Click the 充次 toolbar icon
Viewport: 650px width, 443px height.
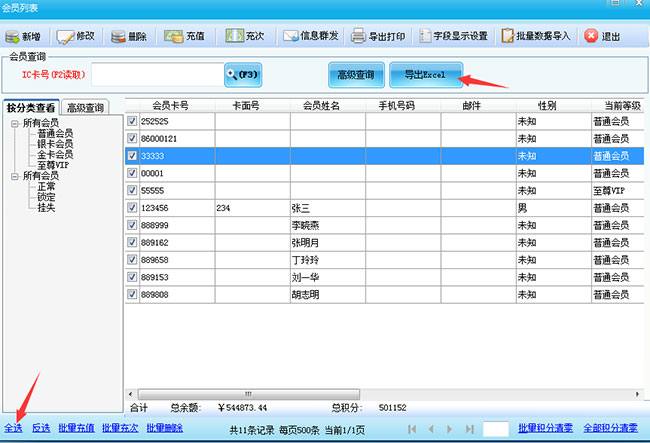[234, 36]
